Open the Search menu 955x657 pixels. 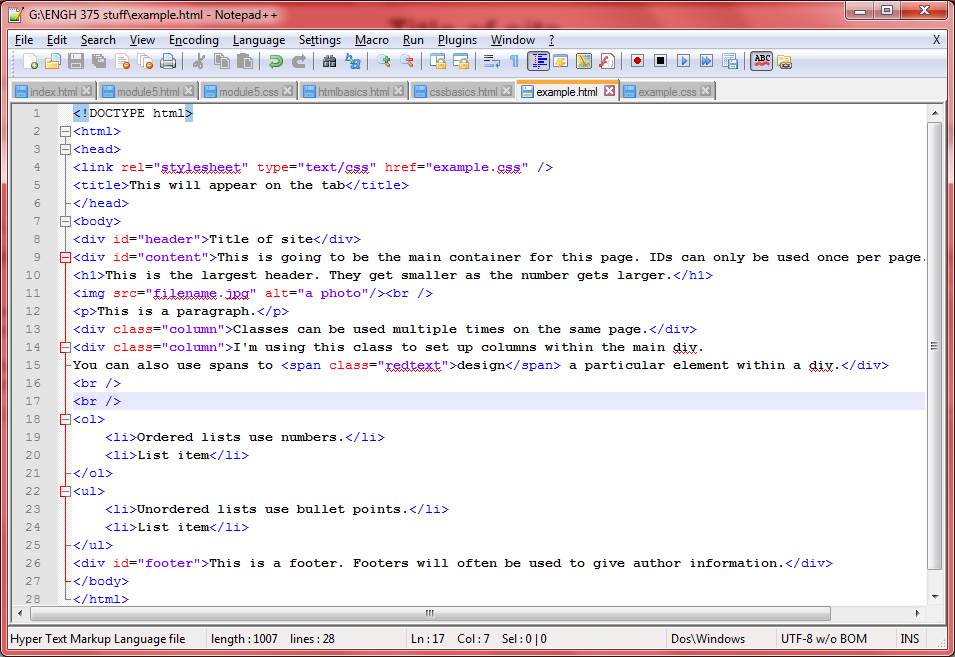point(98,40)
